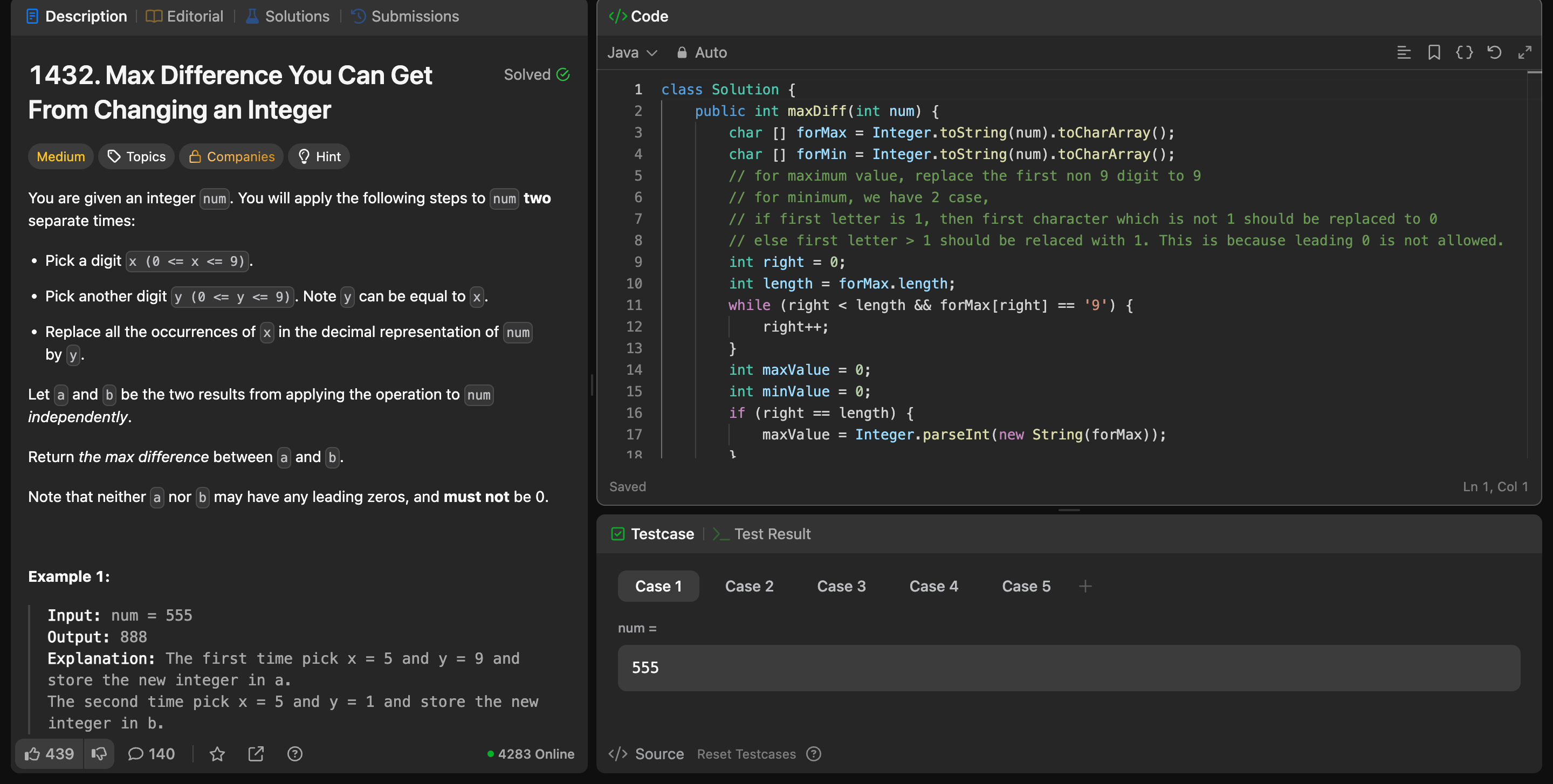This screenshot has width=1553, height=784.
Task: Expand editor with fullscreen arrows icon
Action: click(1524, 52)
